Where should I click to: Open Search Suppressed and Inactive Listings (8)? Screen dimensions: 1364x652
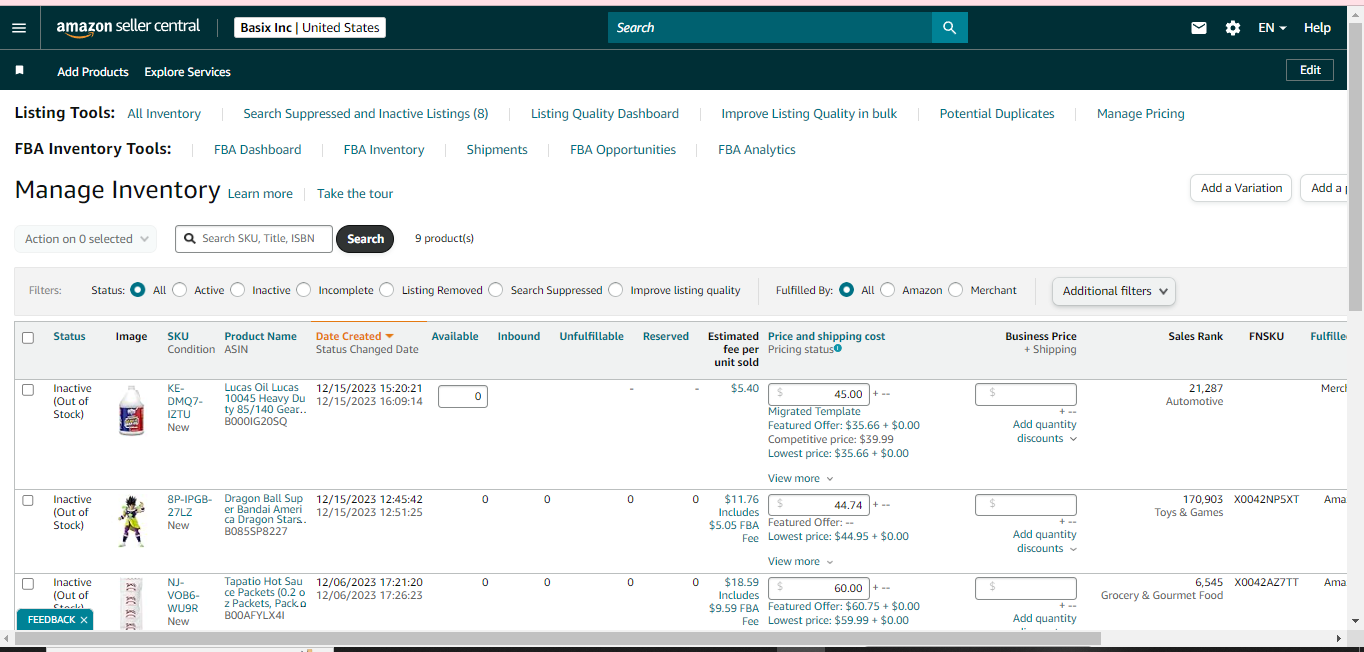coord(366,114)
